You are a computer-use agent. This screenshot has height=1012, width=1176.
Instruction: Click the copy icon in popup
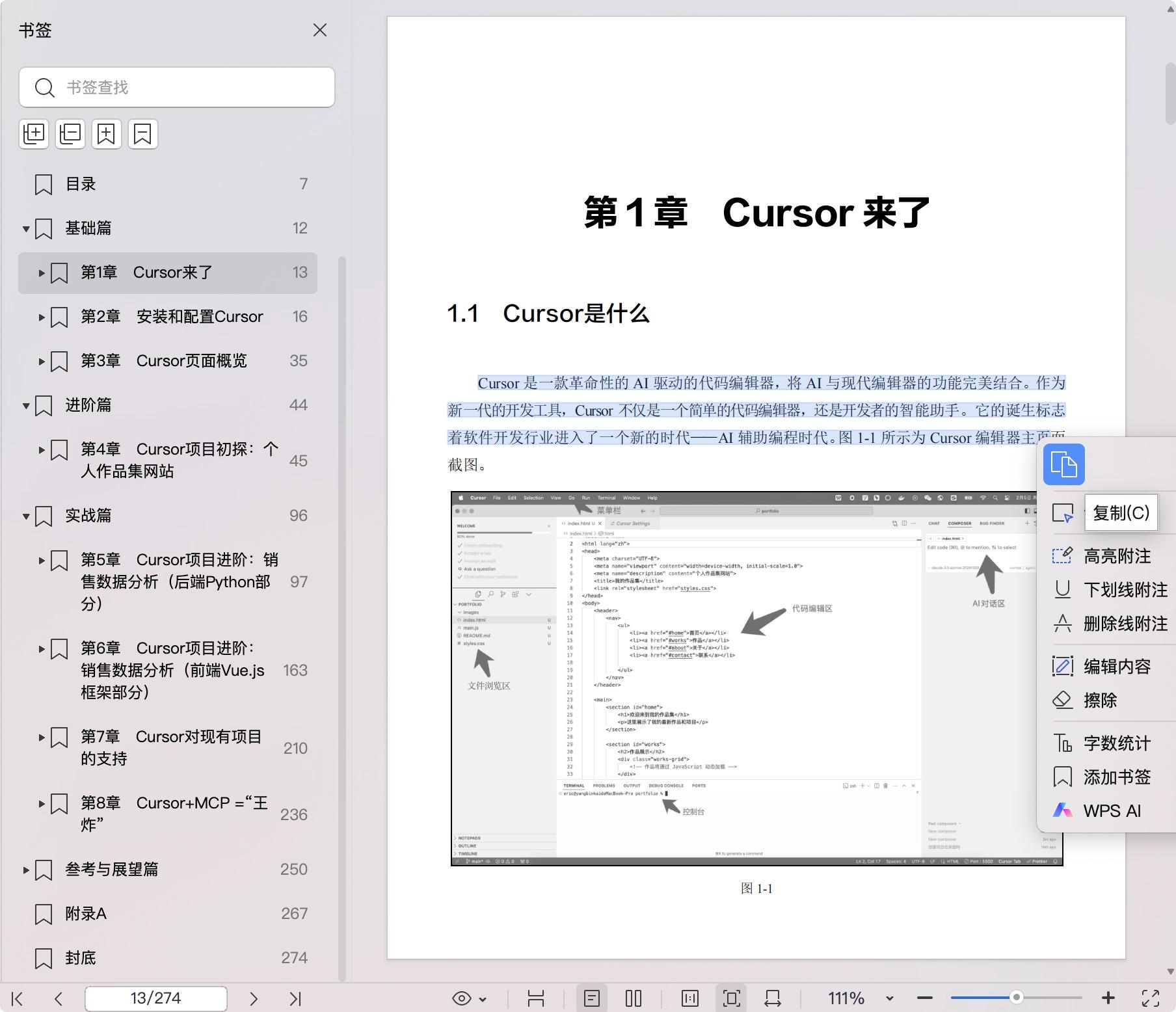click(x=1064, y=464)
